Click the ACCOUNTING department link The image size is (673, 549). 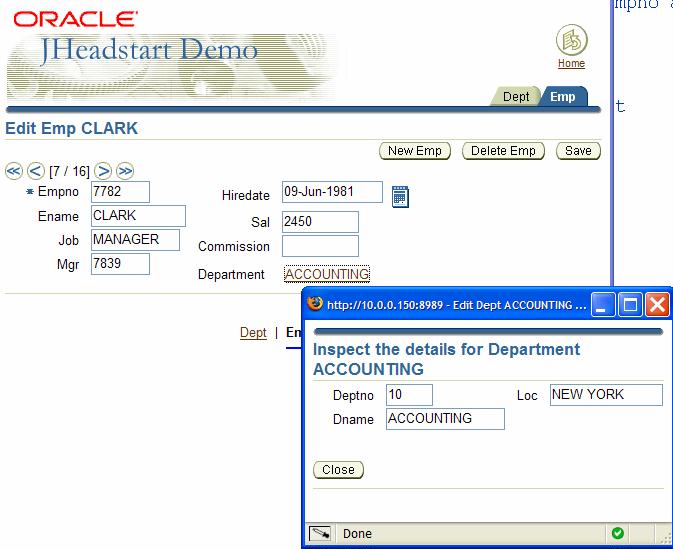pos(327,274)
